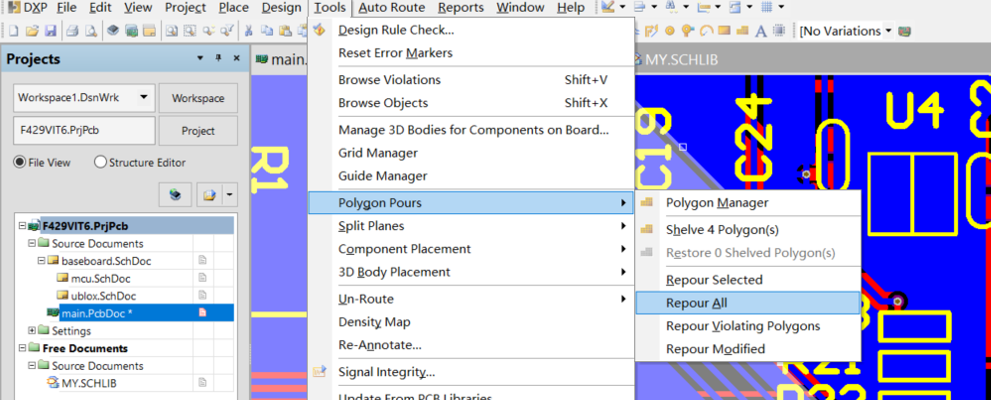Click the Print toolbar icon
Image resolution: width=991 pixels, height=400 pixels.
point(73,31)
